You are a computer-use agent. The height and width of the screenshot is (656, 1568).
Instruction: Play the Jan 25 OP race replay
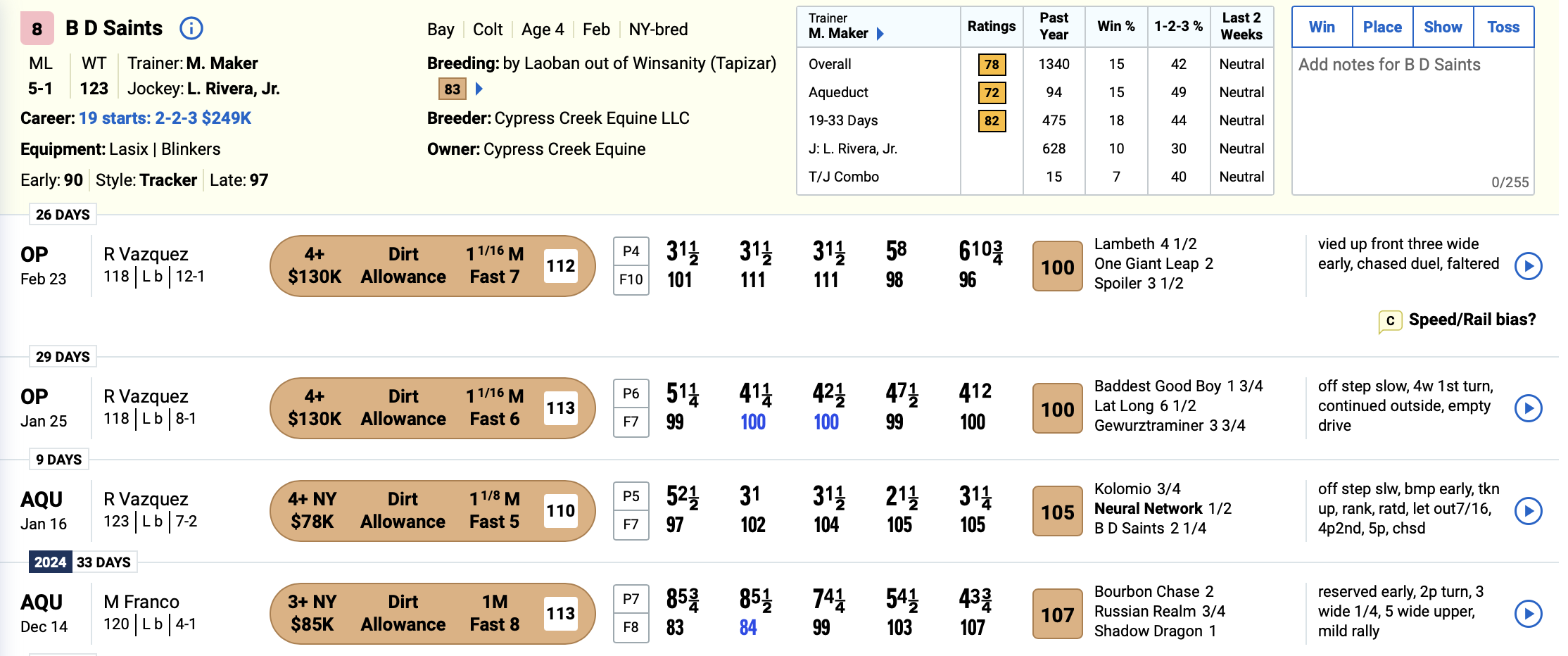click(x=1528, y=408)
